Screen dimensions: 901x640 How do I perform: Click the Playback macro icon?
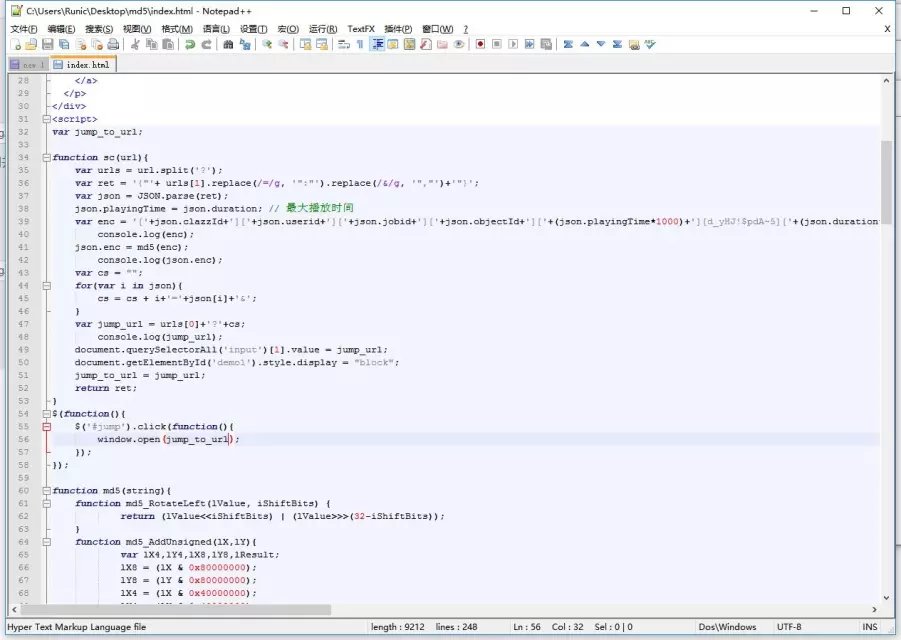tap(513, 44)
